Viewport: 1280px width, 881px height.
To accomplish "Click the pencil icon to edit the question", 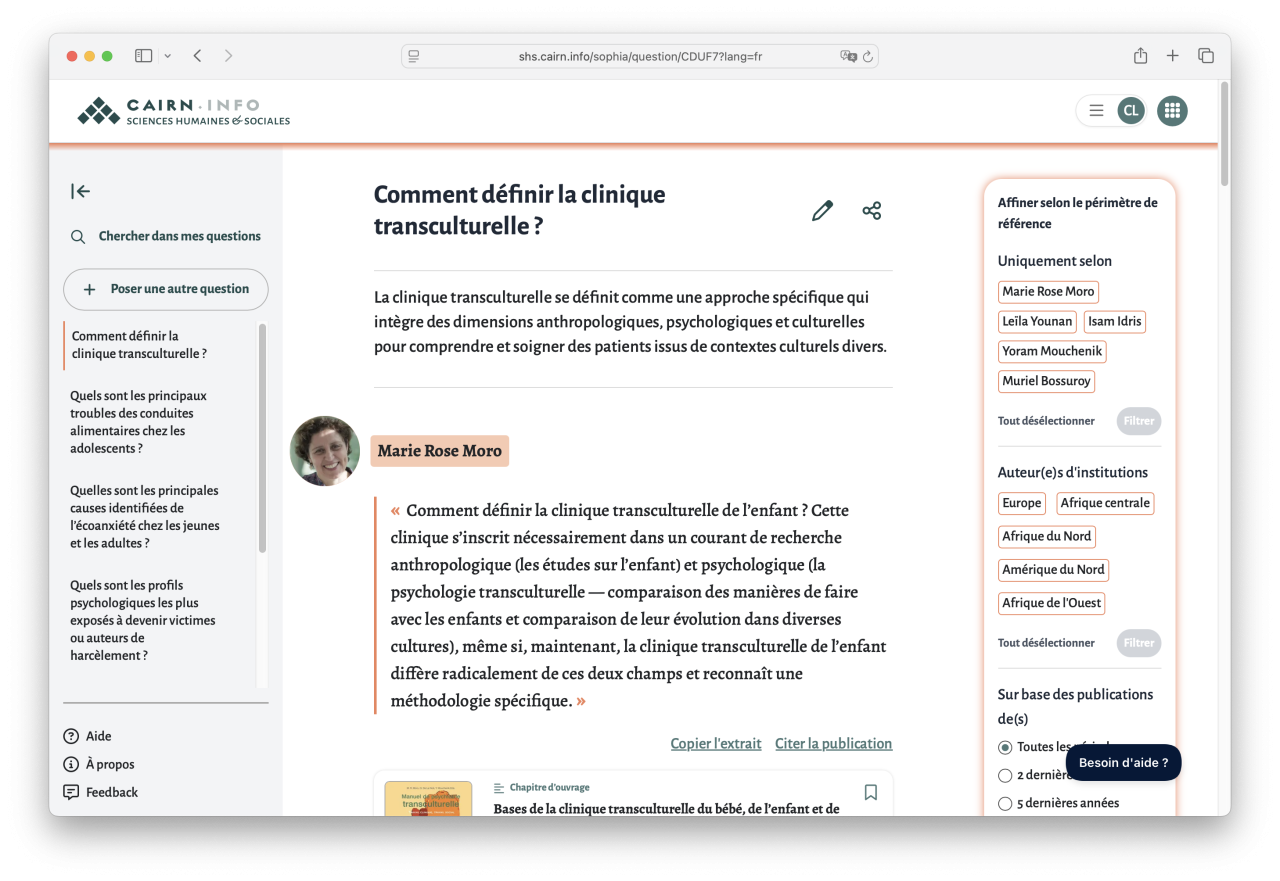I will point(821,210).
